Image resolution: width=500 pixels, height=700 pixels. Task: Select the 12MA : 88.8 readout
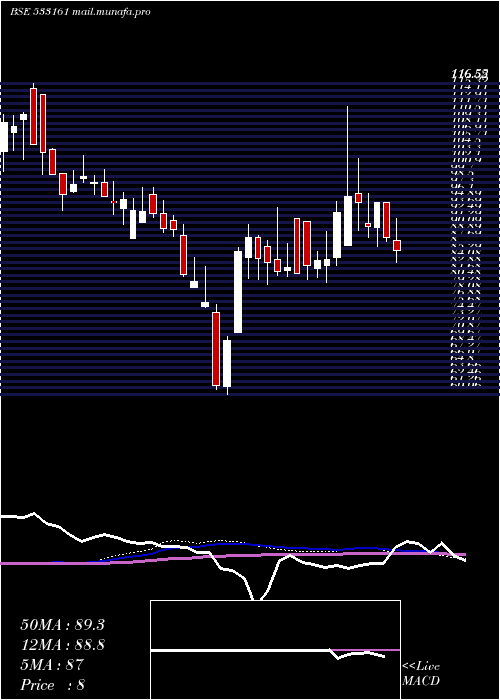click(62, 645)
